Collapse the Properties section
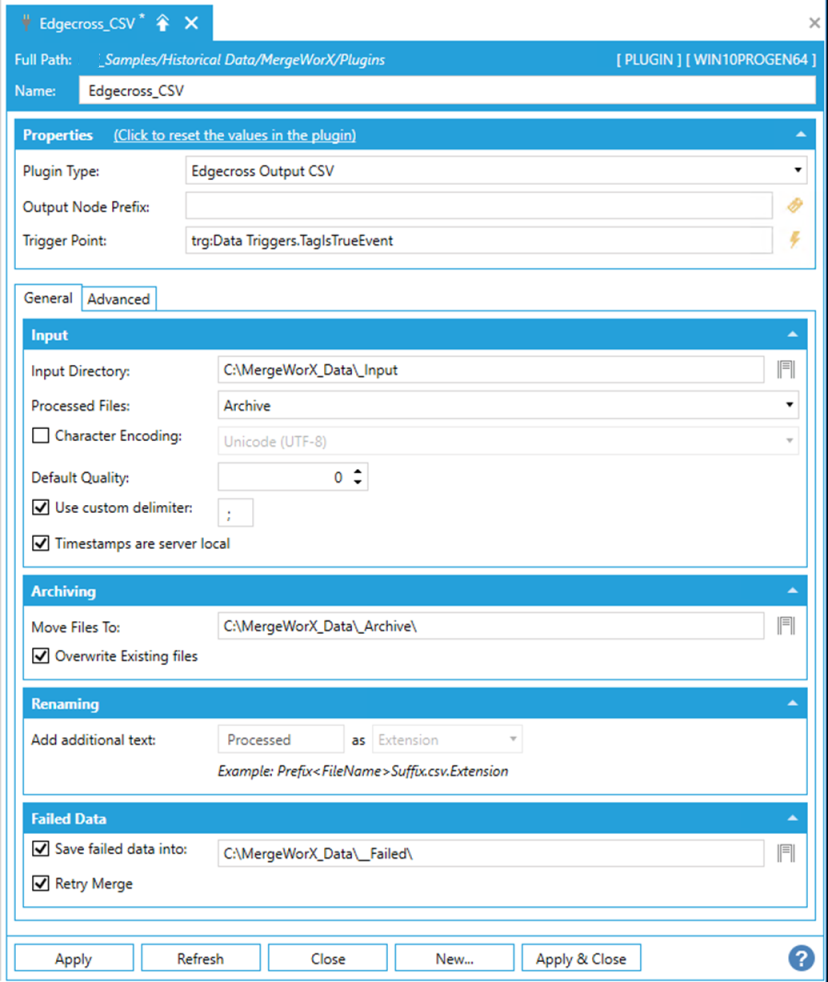Viewport: 828px width, 982px height. 800,135
